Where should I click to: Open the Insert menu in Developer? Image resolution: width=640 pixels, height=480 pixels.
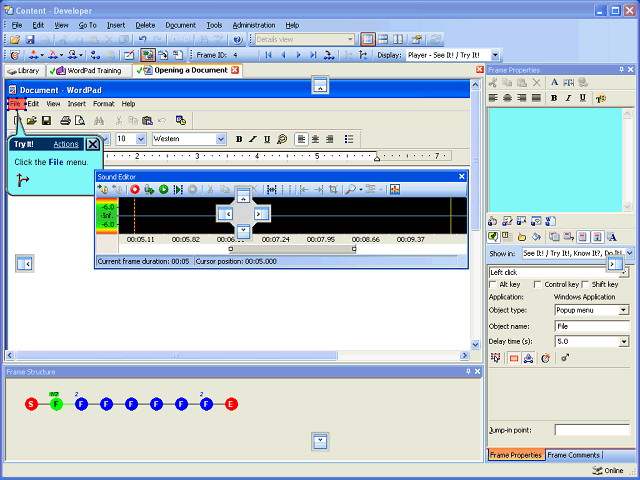point(116,25)
